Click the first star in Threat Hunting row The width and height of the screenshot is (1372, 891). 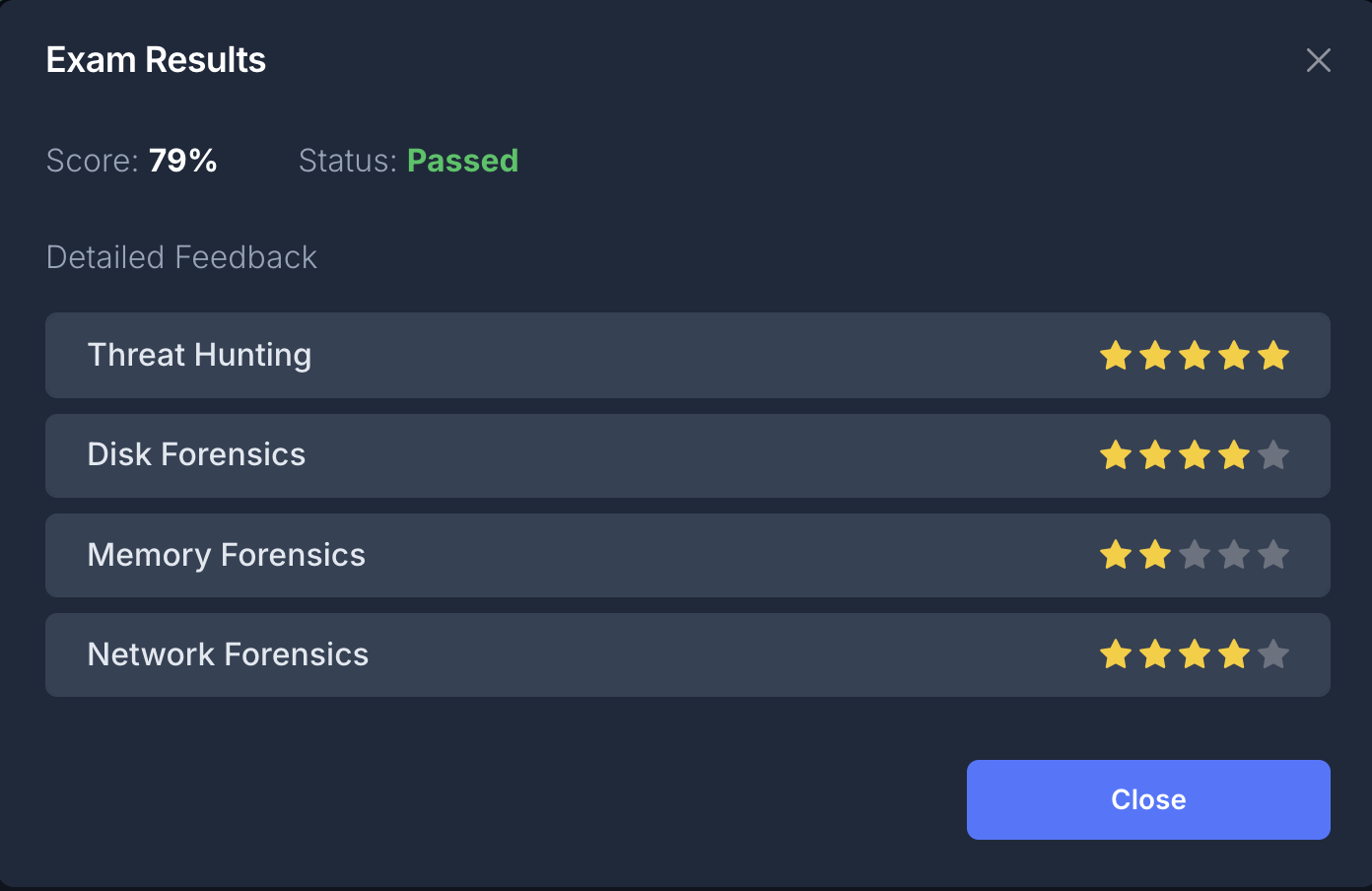coord(1116,356)
